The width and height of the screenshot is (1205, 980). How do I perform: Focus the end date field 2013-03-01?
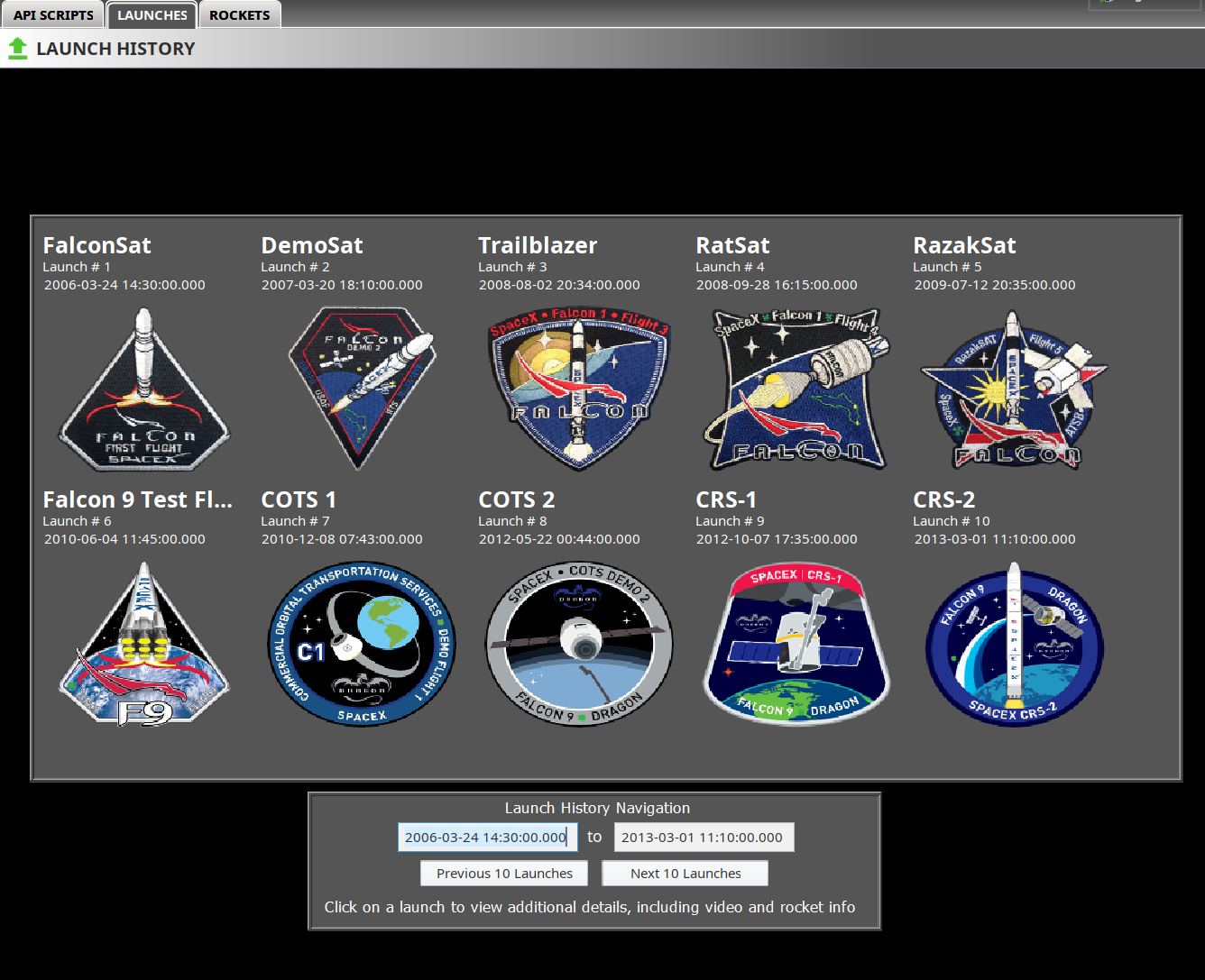[x=704, y=838]
